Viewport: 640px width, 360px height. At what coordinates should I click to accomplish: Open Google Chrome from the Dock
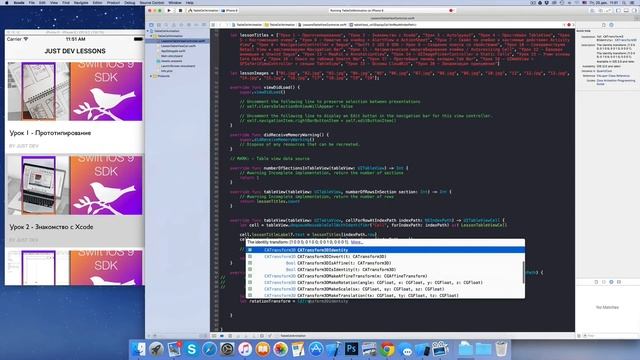[x=387, y=349]
